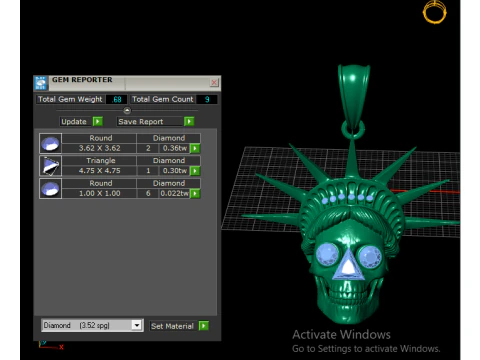Click the 4.75 X 4.75 size cell

click(99, 171)
